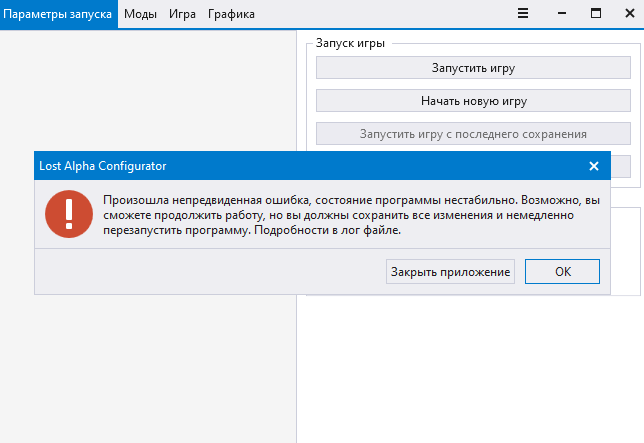Open the hamburger menu icon
The height and width of the screenshot is (443, 644).
pyautogui.click(x=522, y=14)
